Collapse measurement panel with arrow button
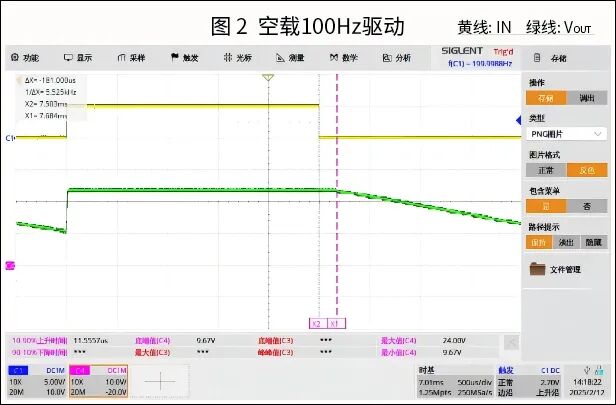 [x=511, y=343]
